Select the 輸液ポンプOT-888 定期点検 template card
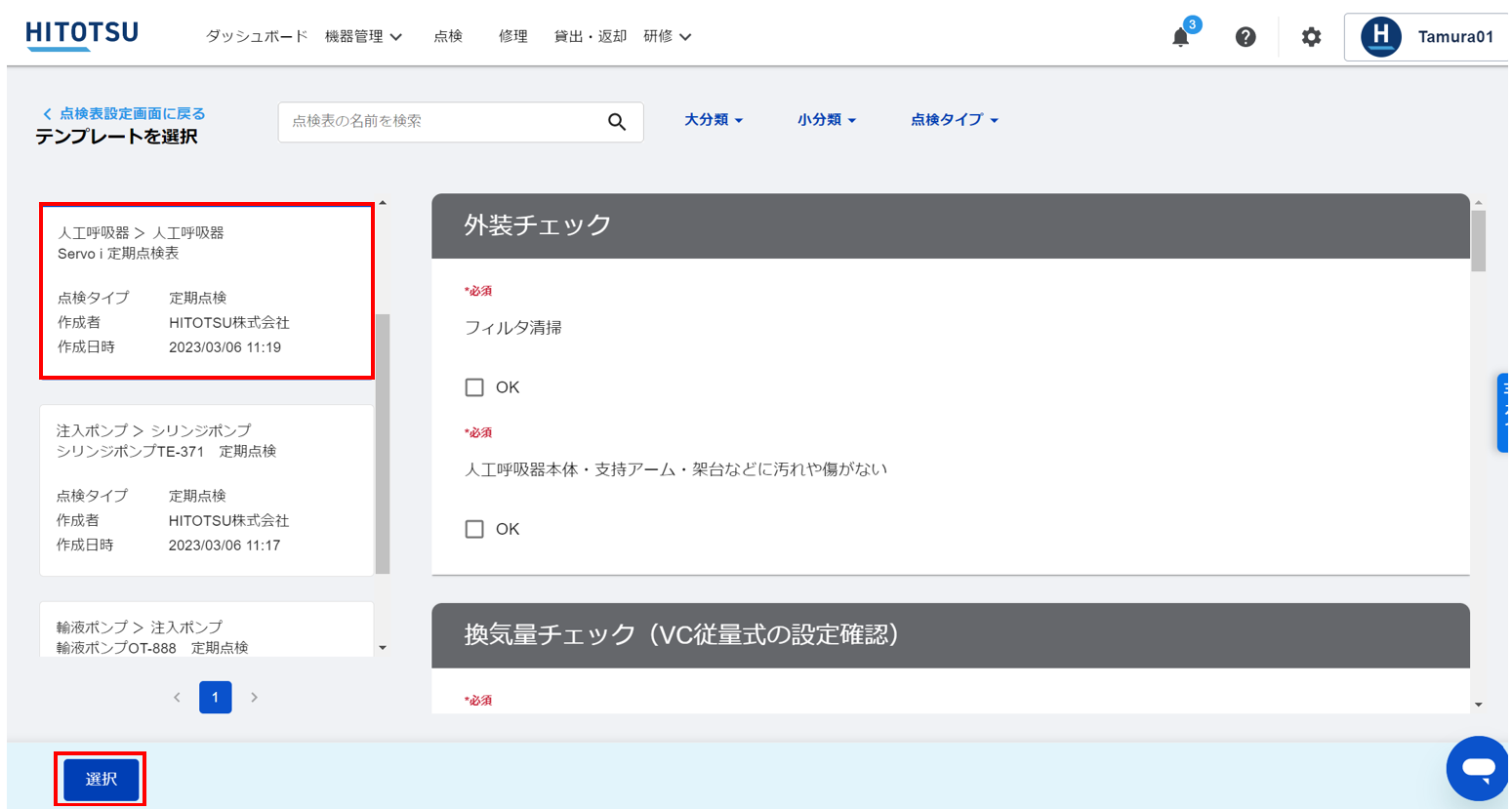 [x=207, y=629]
